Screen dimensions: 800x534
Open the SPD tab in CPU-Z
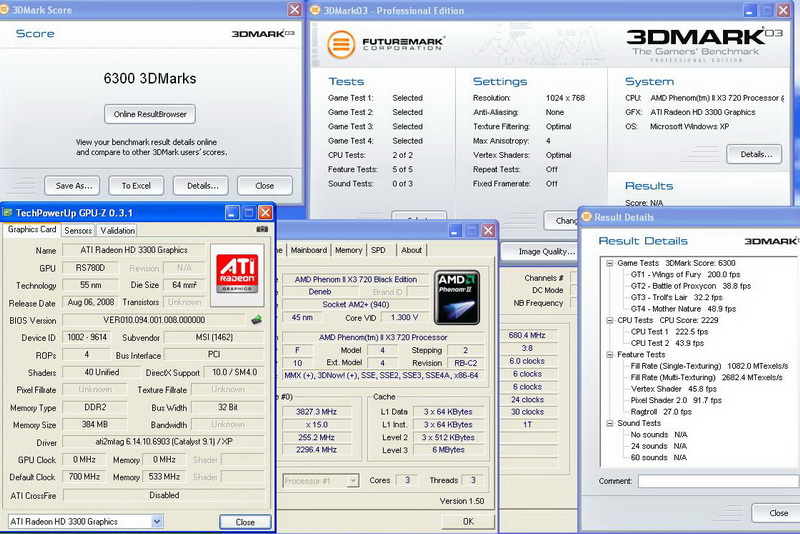coord(378,250)
